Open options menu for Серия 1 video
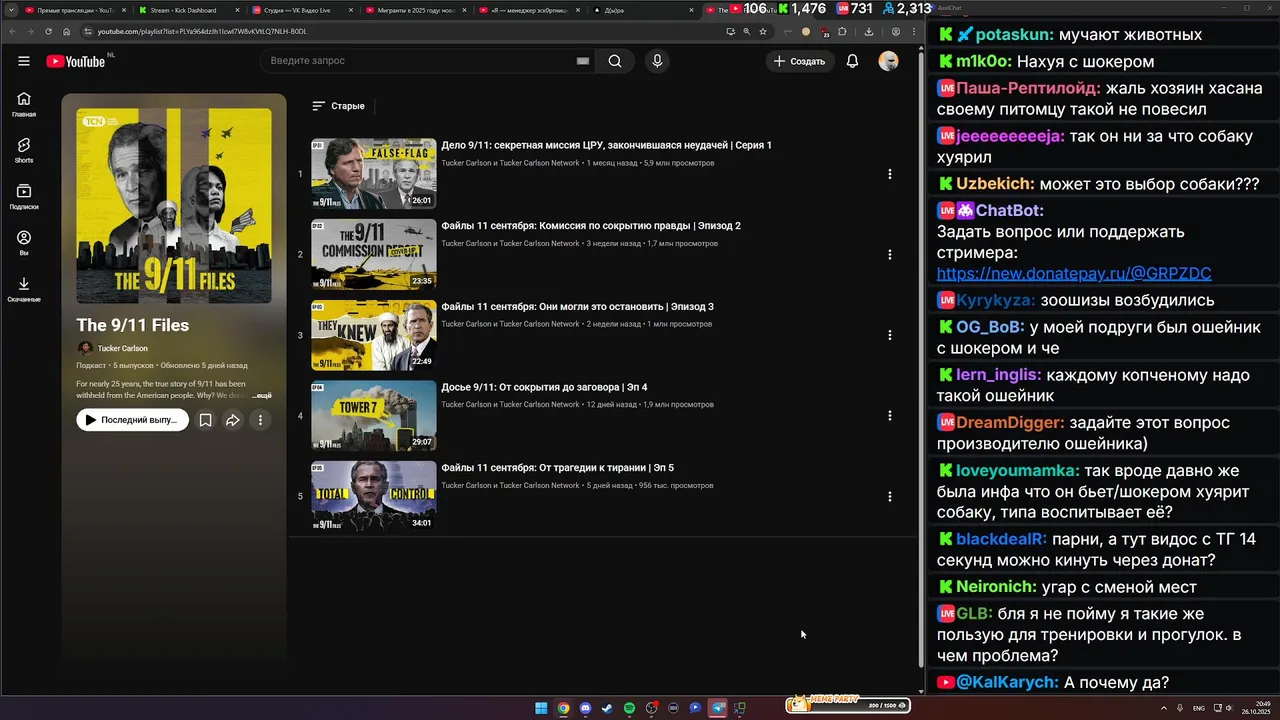Image resolution: width=1280 pixels, height=720 pixels. point(889,174)
